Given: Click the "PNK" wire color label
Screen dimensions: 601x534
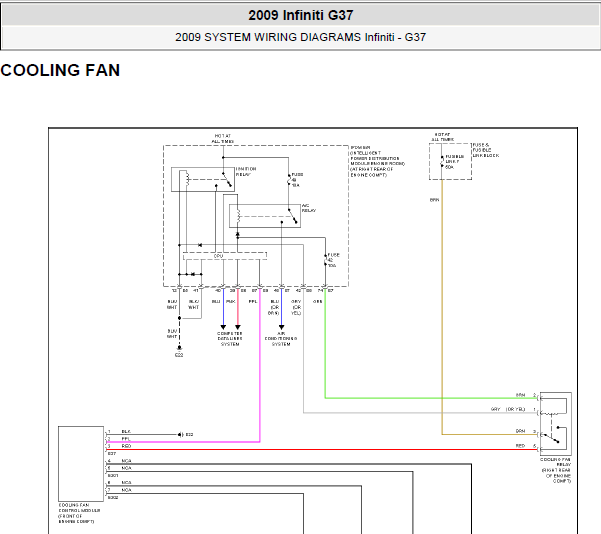Looking at the screenshot, I should [x=231, y=302].
